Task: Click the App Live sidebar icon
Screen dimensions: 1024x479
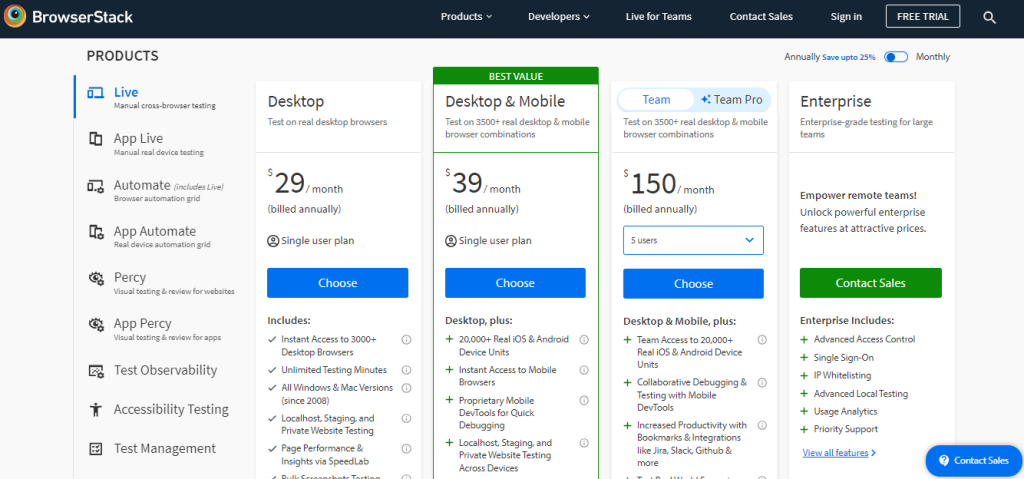Action: [95, 139]
